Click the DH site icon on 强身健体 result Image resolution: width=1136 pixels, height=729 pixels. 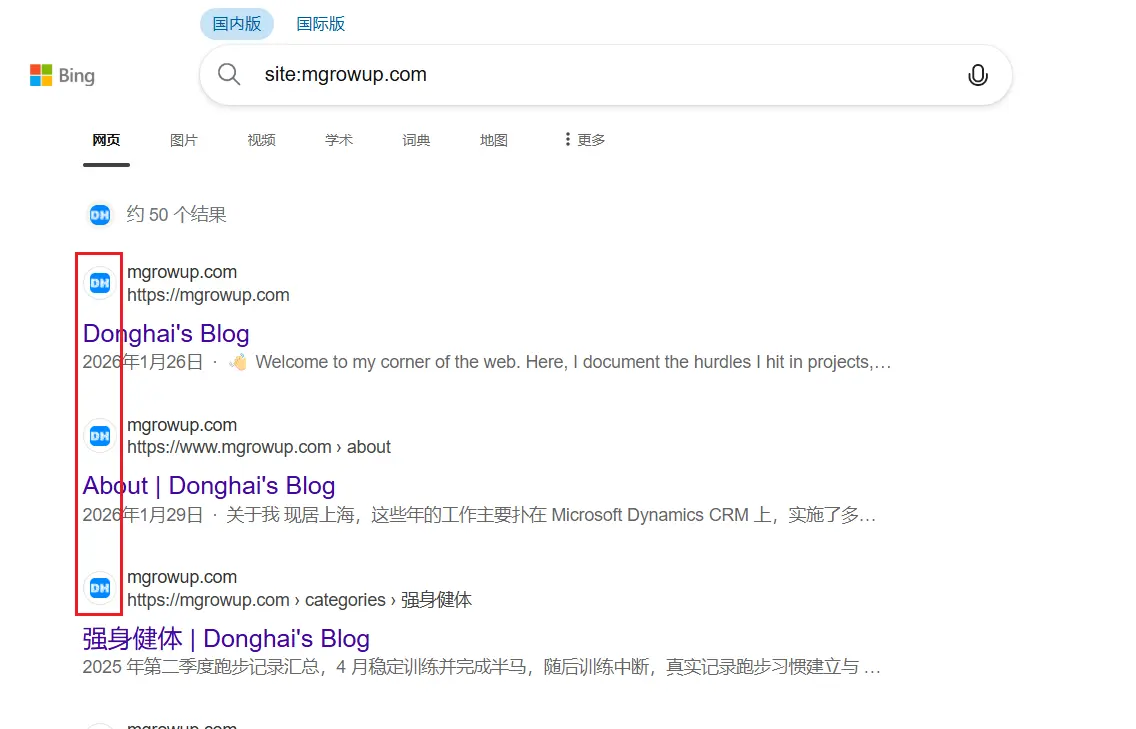pyautogui.click(x=99, y=588)
